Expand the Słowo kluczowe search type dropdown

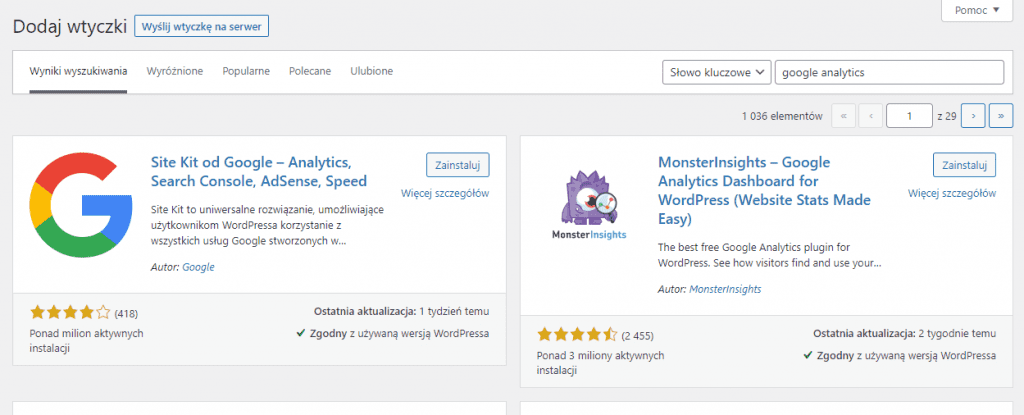click(x=716, y=73)
